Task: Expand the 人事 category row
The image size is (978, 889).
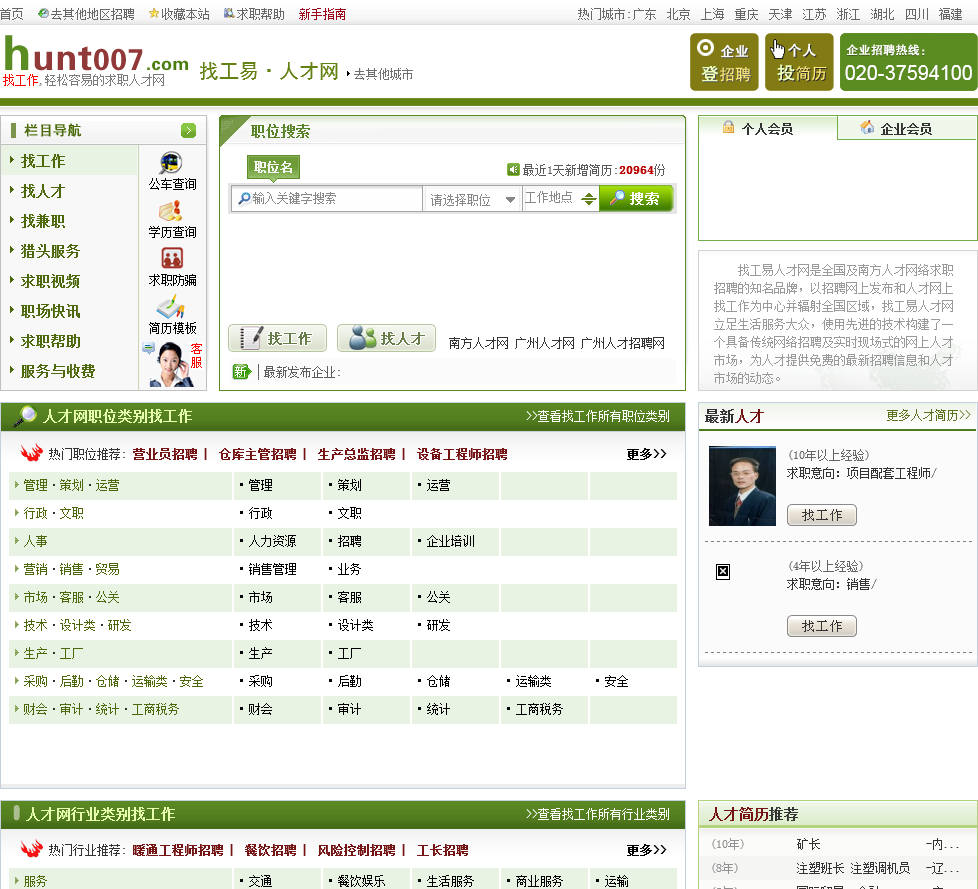Action: (36, 542)
